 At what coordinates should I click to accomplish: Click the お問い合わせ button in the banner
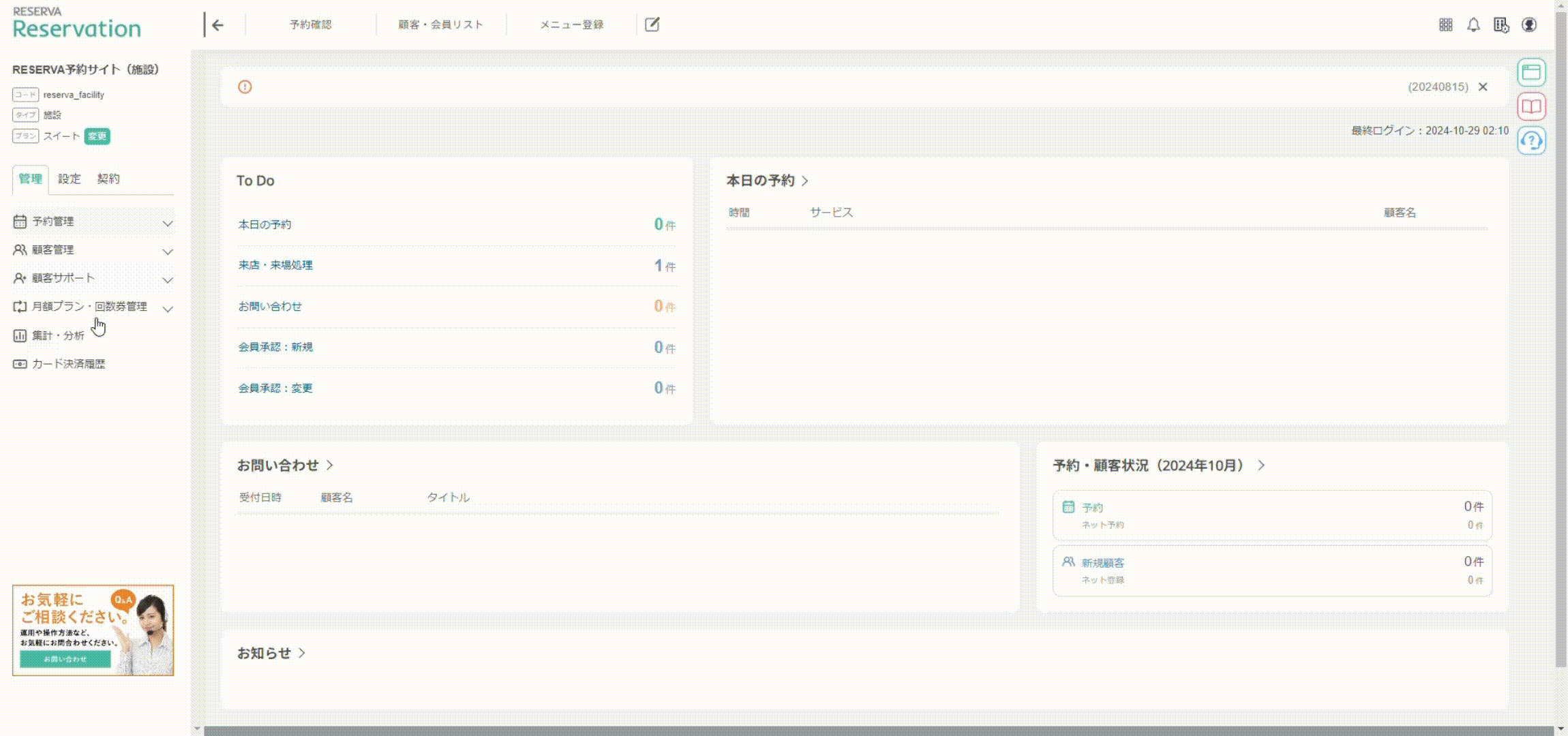pos(65,659)
